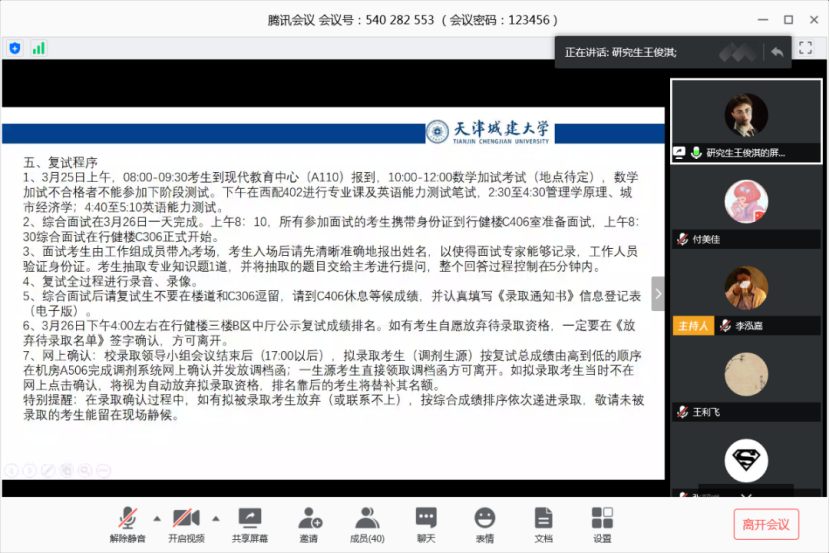The height and width of the screenshot is (553, 830).
Task: Click the reply arrow in the speaker banner
Action: click(777, 52)
